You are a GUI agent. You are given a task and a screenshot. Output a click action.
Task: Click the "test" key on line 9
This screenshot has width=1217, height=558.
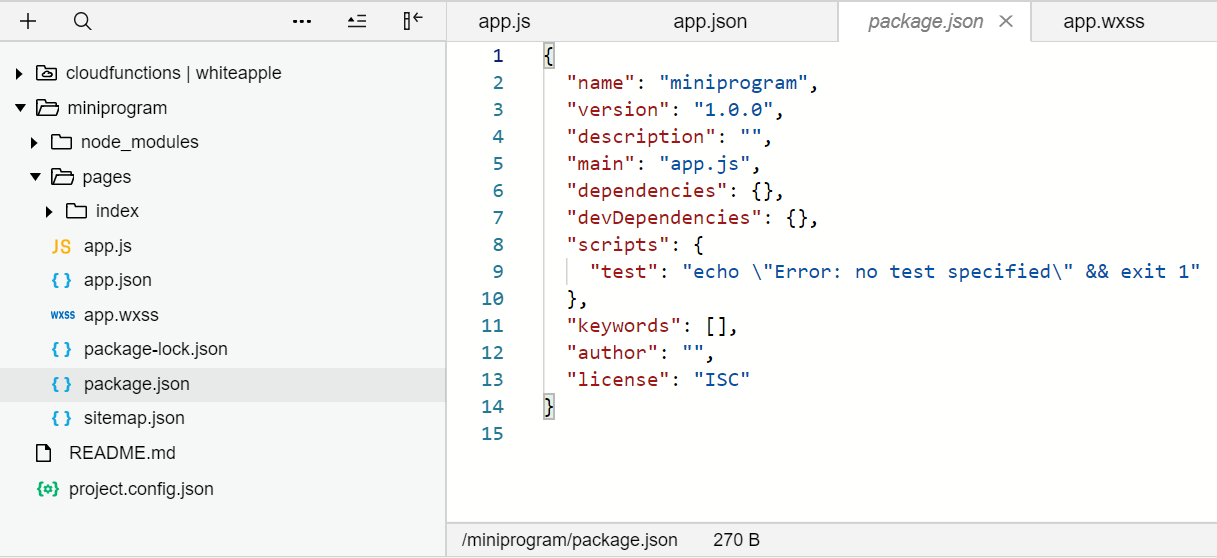(624, 272)
